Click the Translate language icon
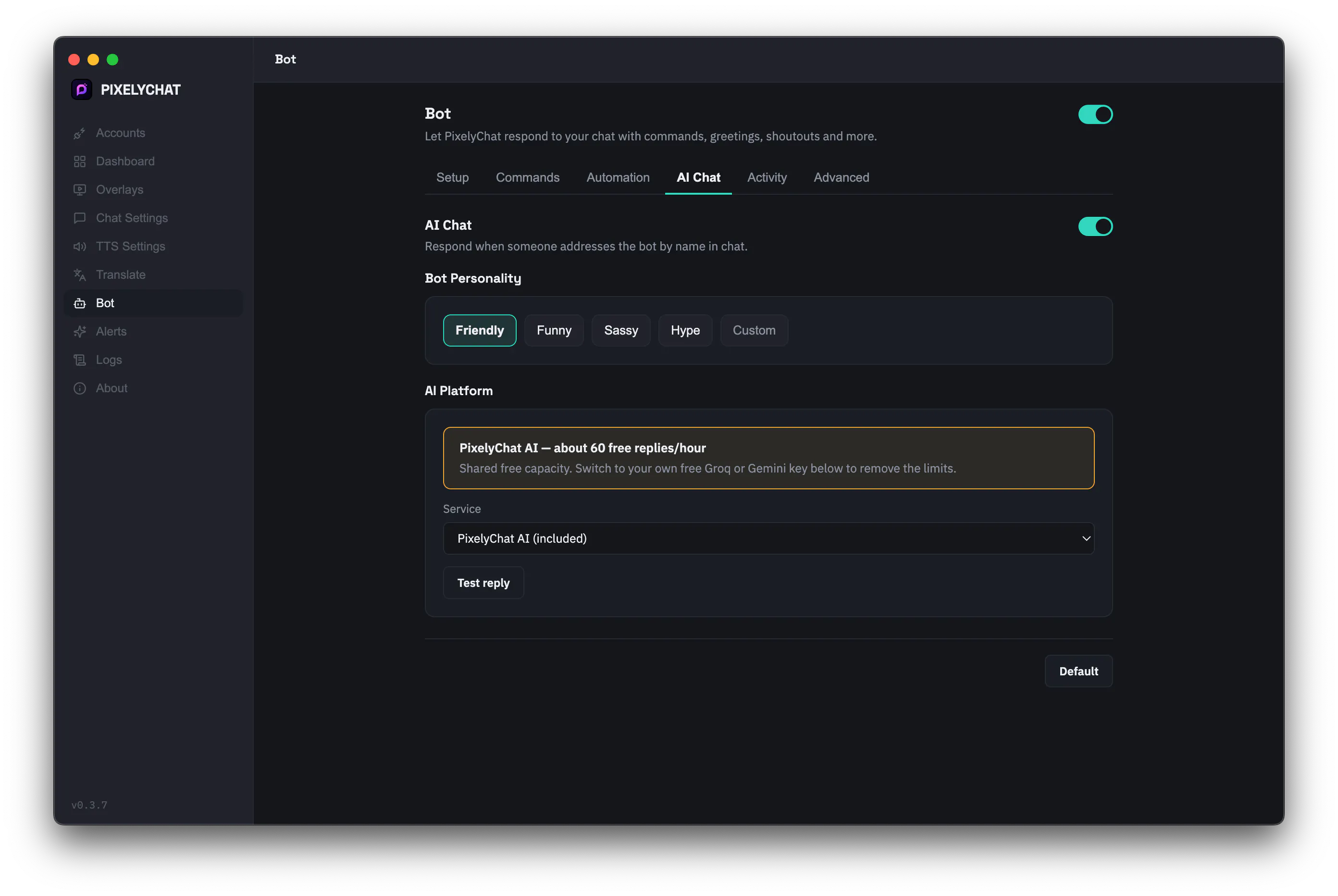Image resolution: width=1338 pixels, height=896 pixels. (79, 275)
